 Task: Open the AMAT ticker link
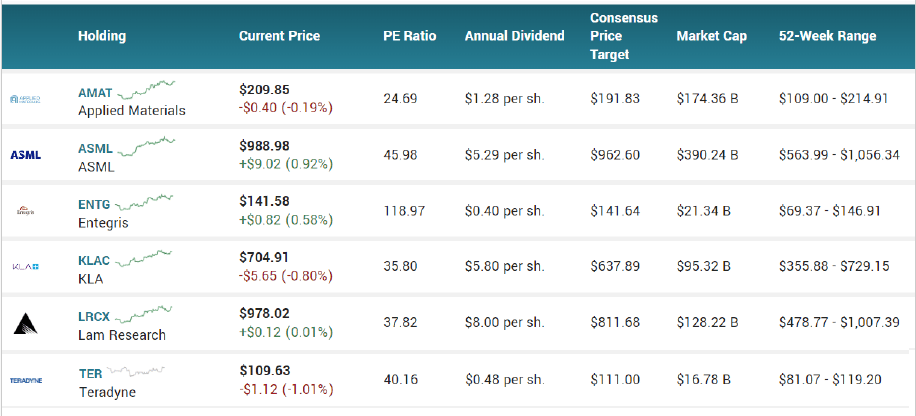click(x=95, y=92)
